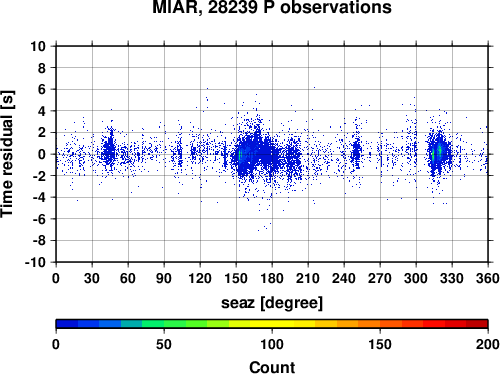The image size is (500, 374).
Task: Select the dark red colorbar segment near 200
Action: click(x=477, y=324)
